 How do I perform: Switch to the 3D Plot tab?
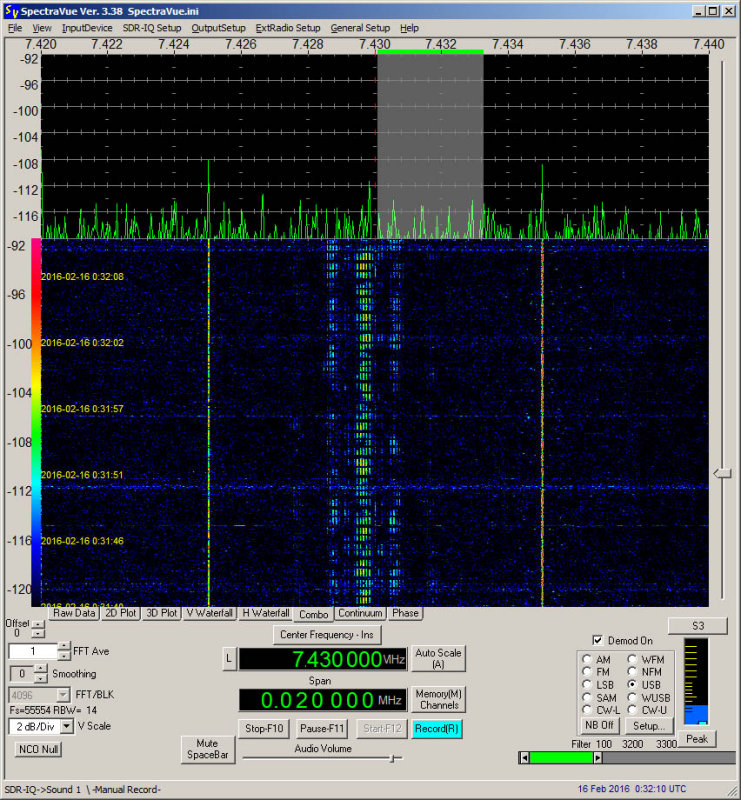coord(161,613)
